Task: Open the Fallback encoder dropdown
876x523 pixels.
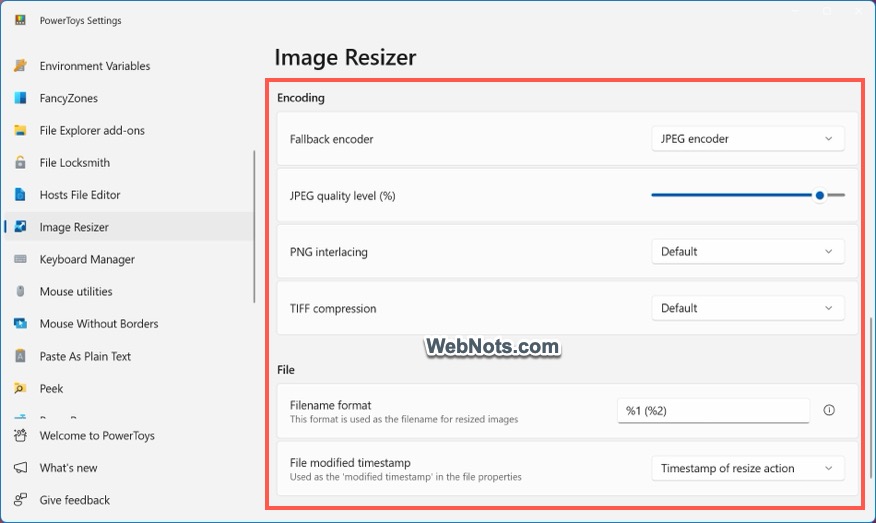Action: tap(748, 139)
